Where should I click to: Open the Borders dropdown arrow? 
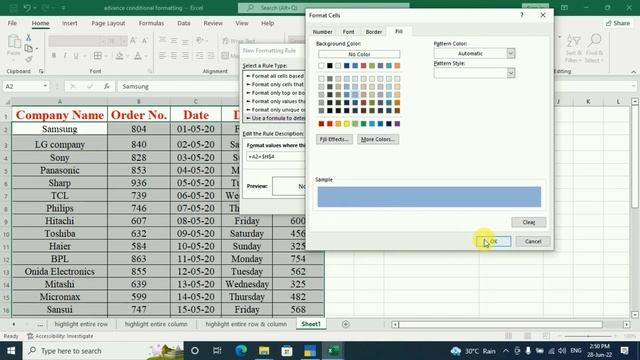106,56
